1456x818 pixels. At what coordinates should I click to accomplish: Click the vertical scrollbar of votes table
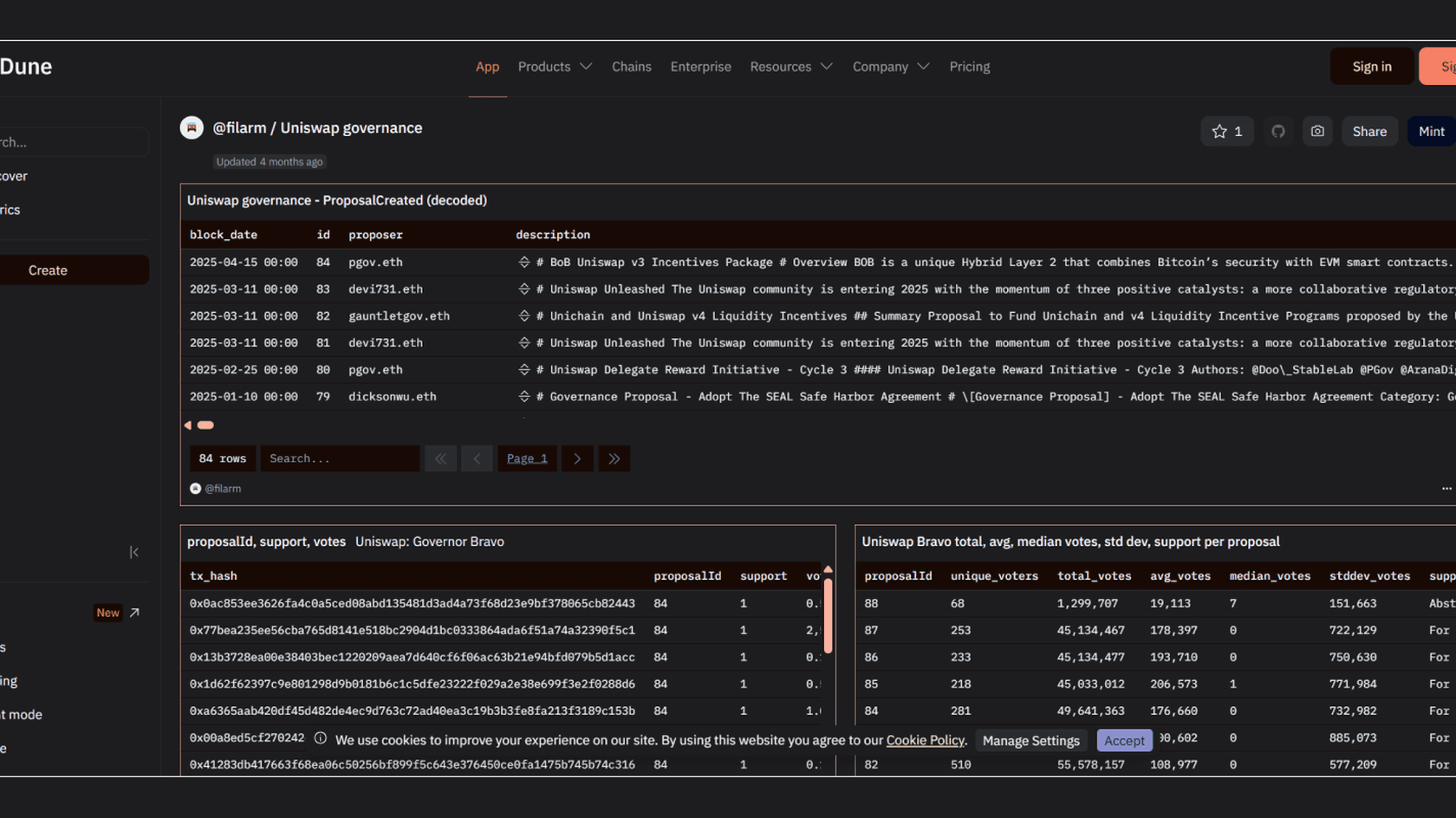828,615
